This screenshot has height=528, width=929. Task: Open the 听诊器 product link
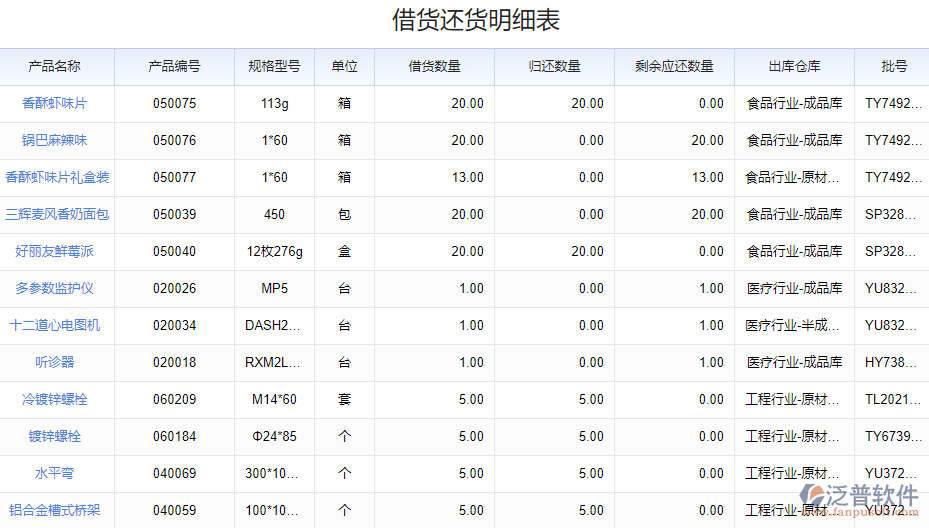[55, 362]
